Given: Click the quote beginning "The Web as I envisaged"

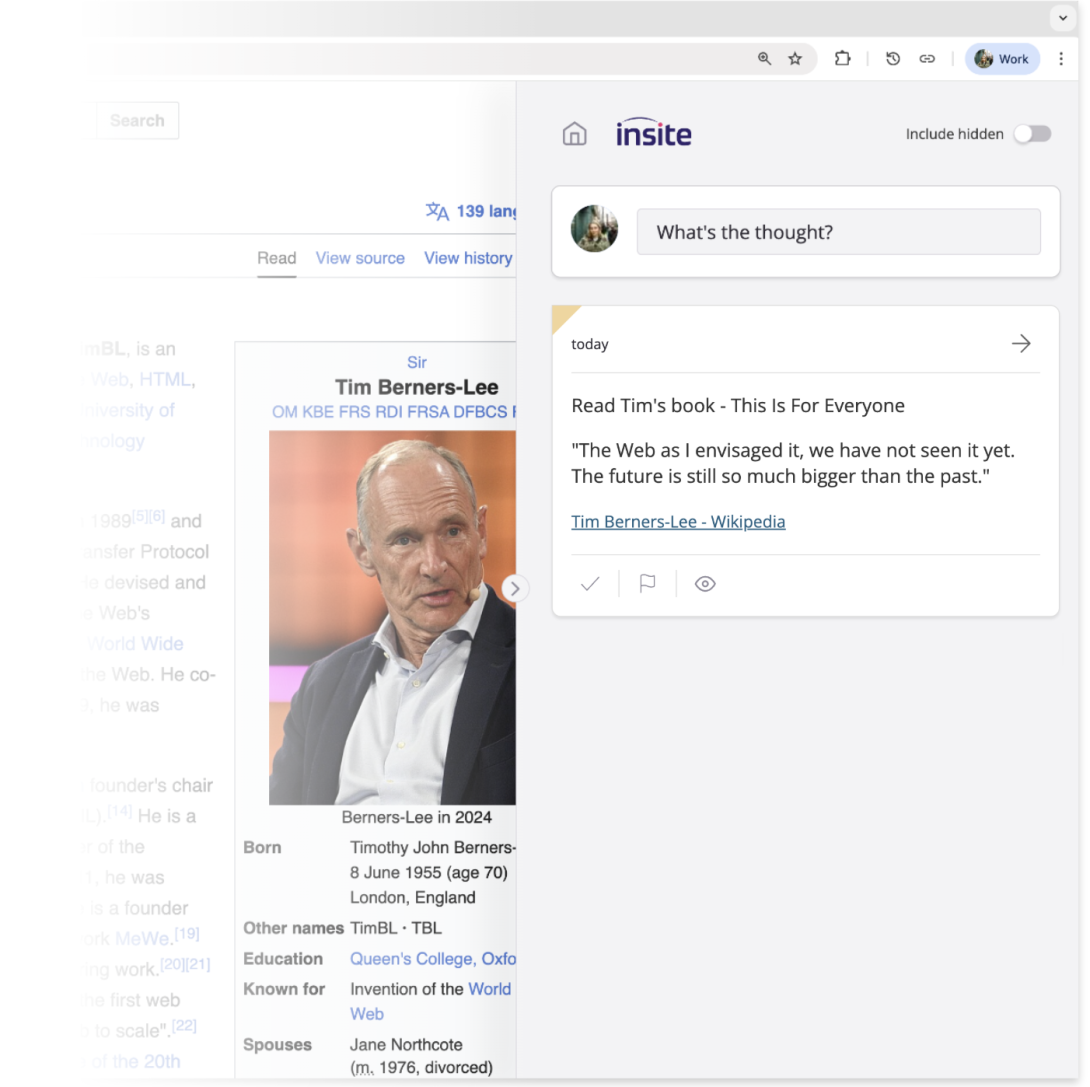Looking at the screenshot, I should click(x=792, y=463).
